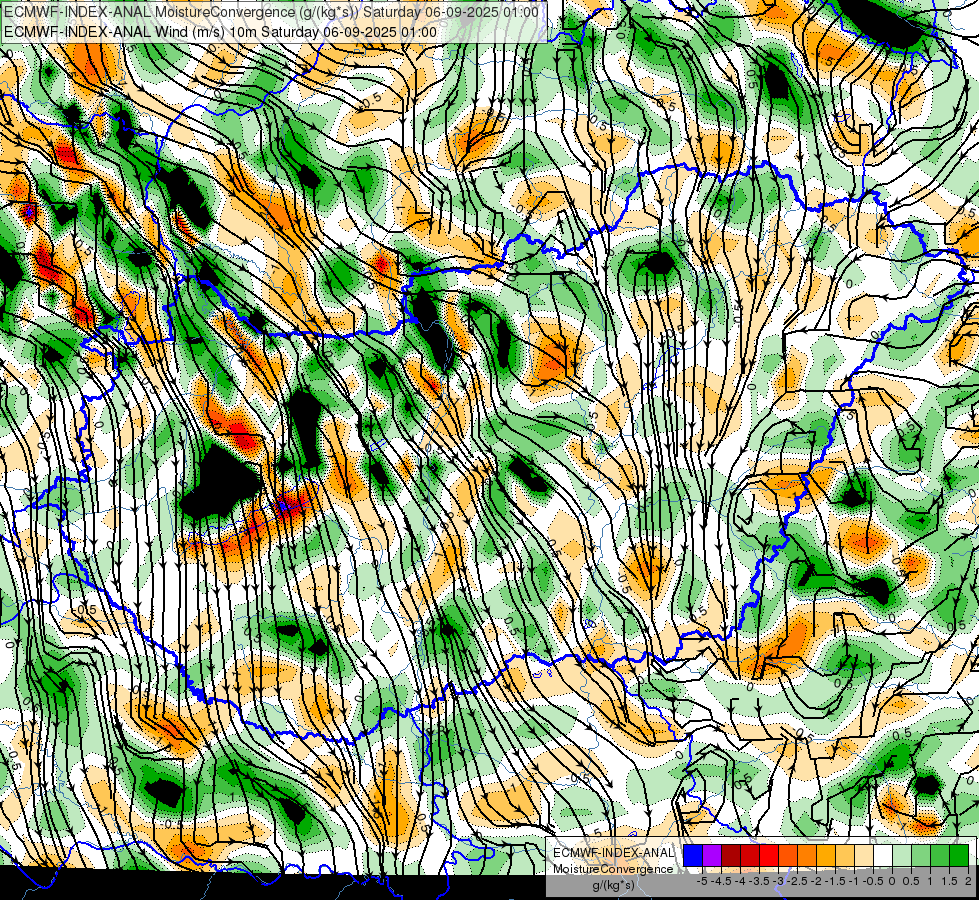Click the yellow-orange swatch above -2
The width and height of the screenshot is (979, 900).
[x=826, y=855]
